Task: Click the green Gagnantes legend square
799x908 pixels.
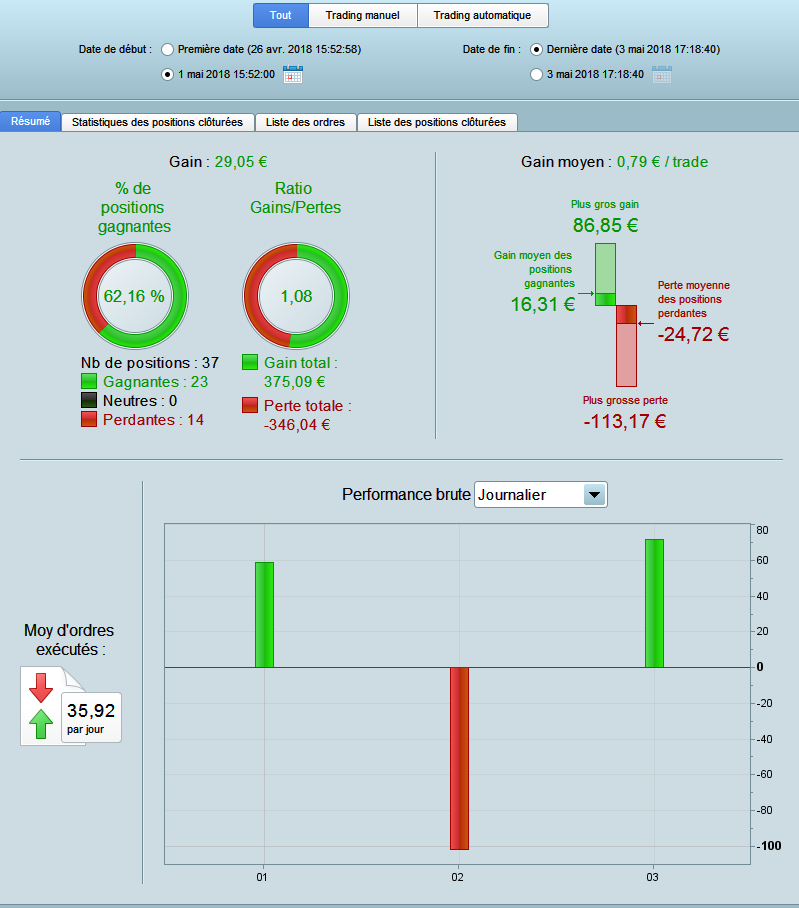Action: click(89, 381)
